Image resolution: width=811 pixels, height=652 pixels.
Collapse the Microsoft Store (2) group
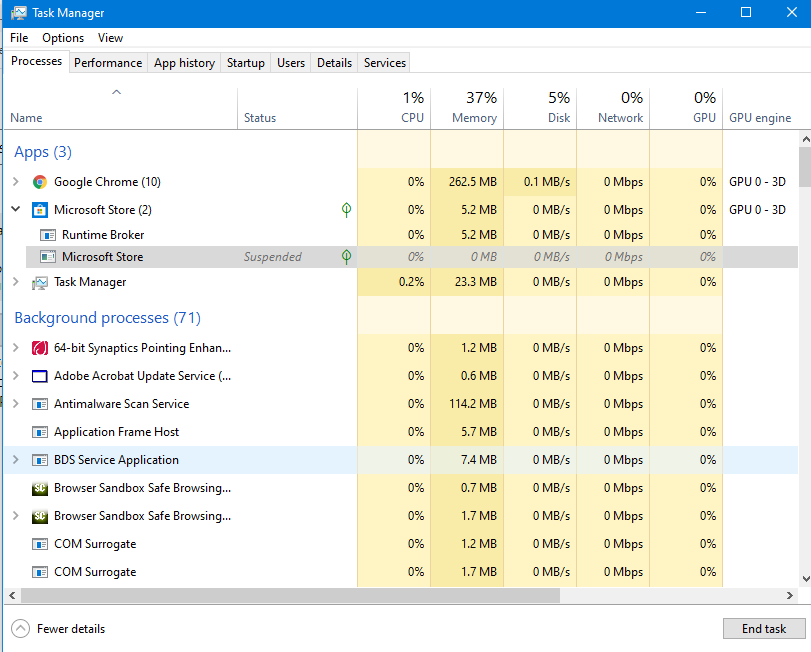tap(16, 209)
